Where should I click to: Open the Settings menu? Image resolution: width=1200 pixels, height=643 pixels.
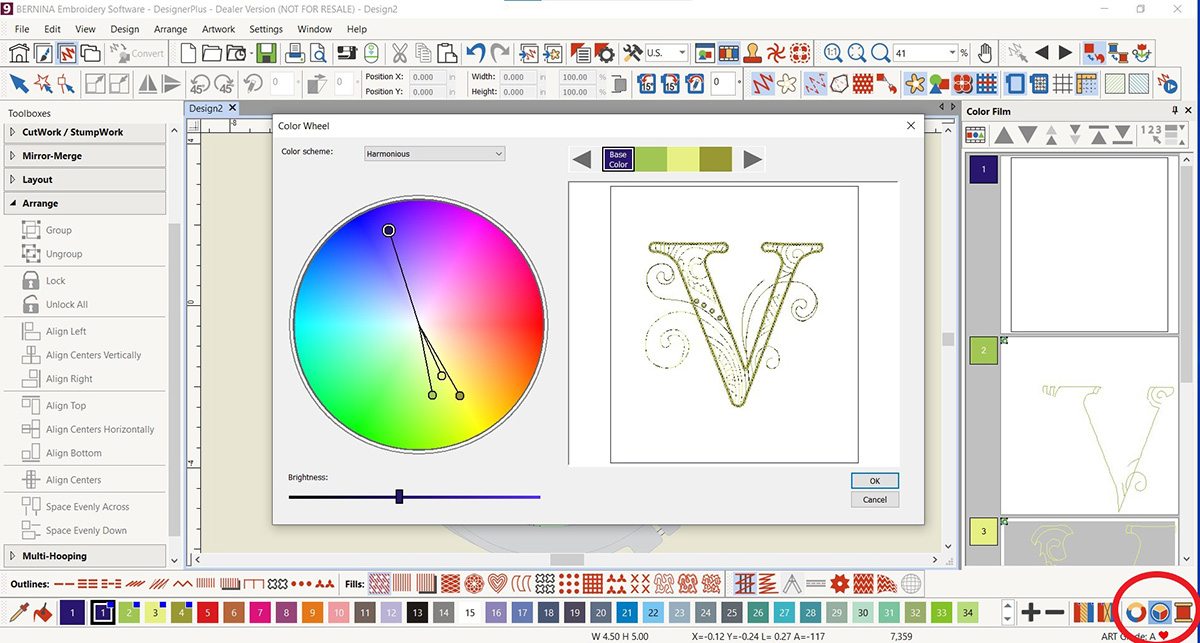pyautogui.click(x=266, y=29)
